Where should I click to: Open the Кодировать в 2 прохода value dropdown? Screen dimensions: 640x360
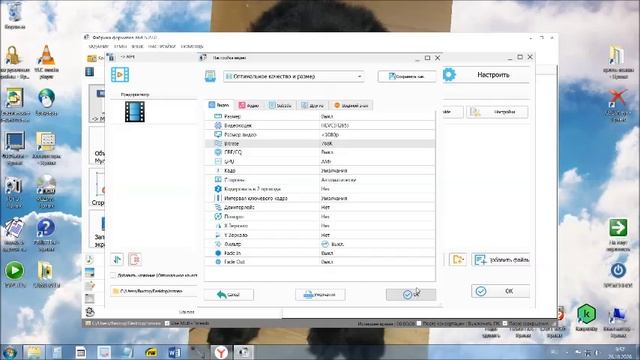pyautogui.click(x=377, y=189)
